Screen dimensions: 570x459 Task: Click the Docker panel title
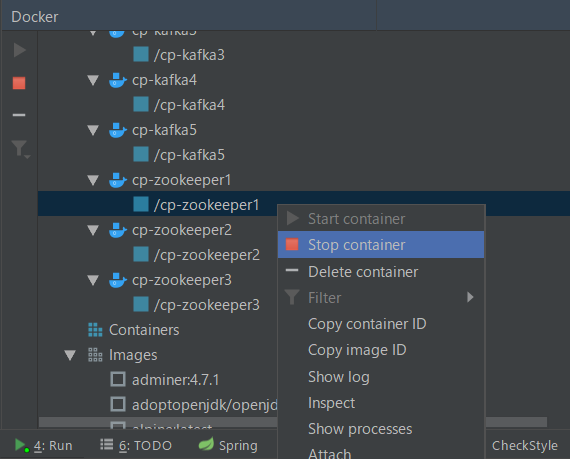point(35,17)
